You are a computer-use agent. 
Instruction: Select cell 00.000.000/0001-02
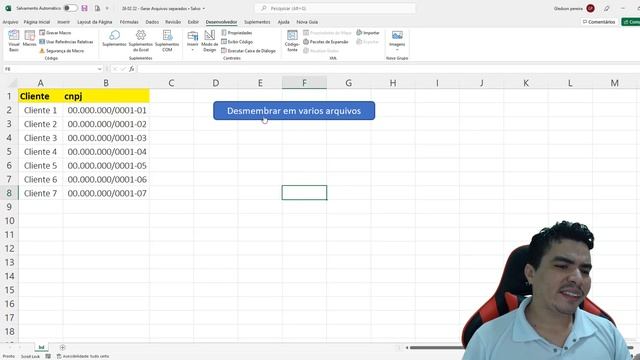click(x=106, y=124)
